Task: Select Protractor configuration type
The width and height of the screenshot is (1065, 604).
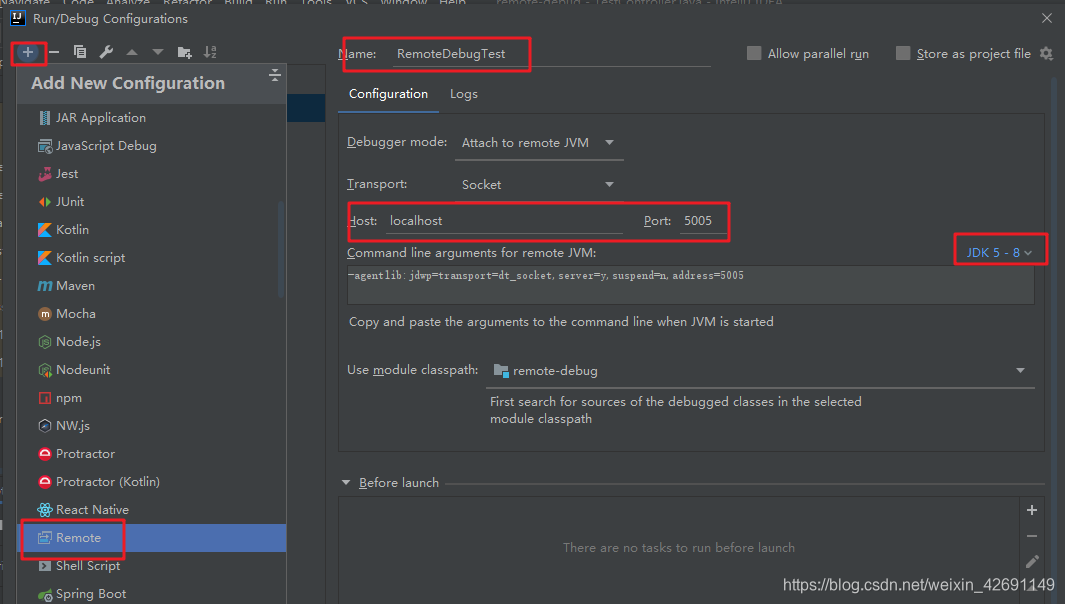Action: click(151, 453)
